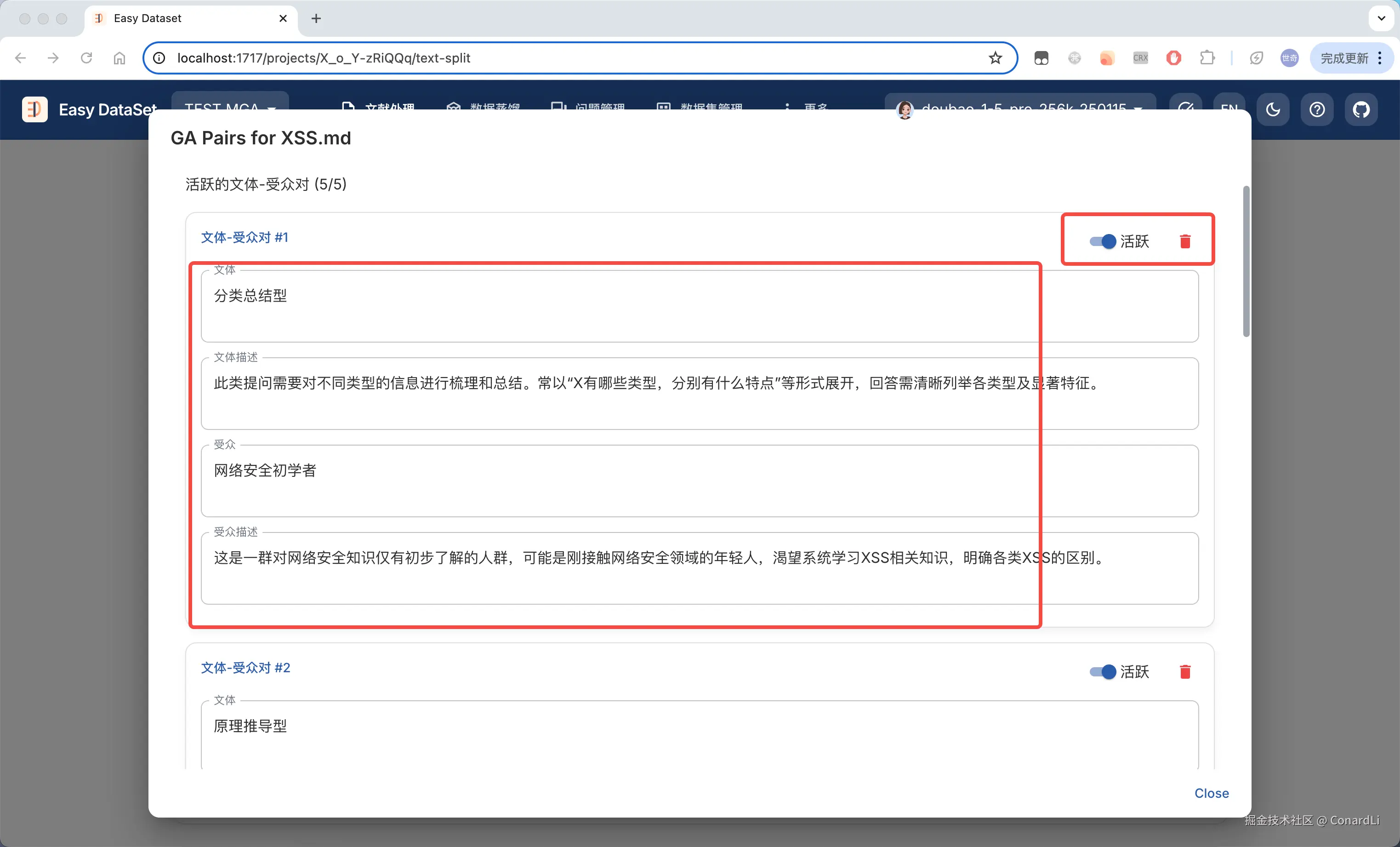Click the 完成更新 update button
Screen dimensions: 1400x847
coord(1344,58)
